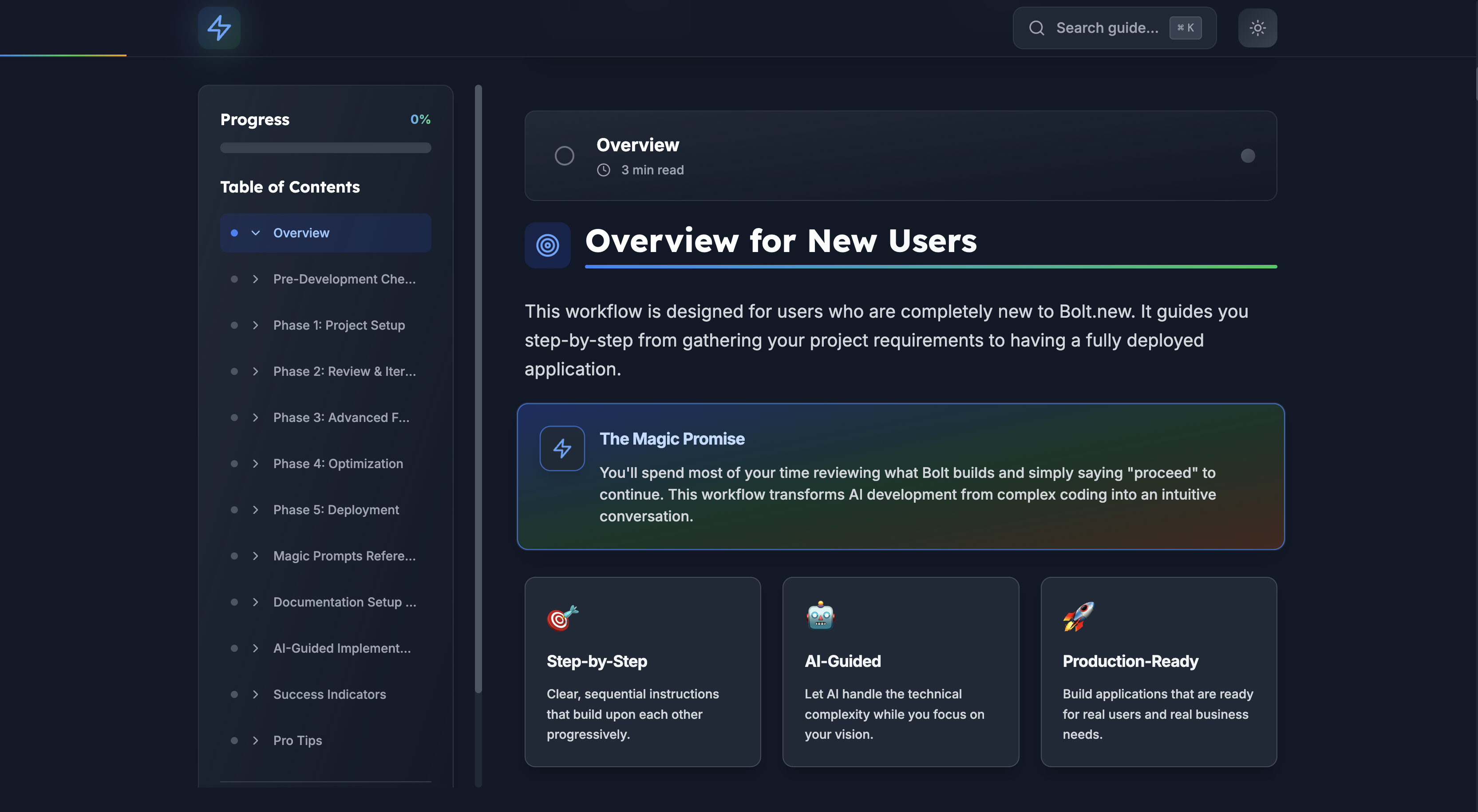
Task: Open the Magic Prompts Reference link
Action: 344,556
